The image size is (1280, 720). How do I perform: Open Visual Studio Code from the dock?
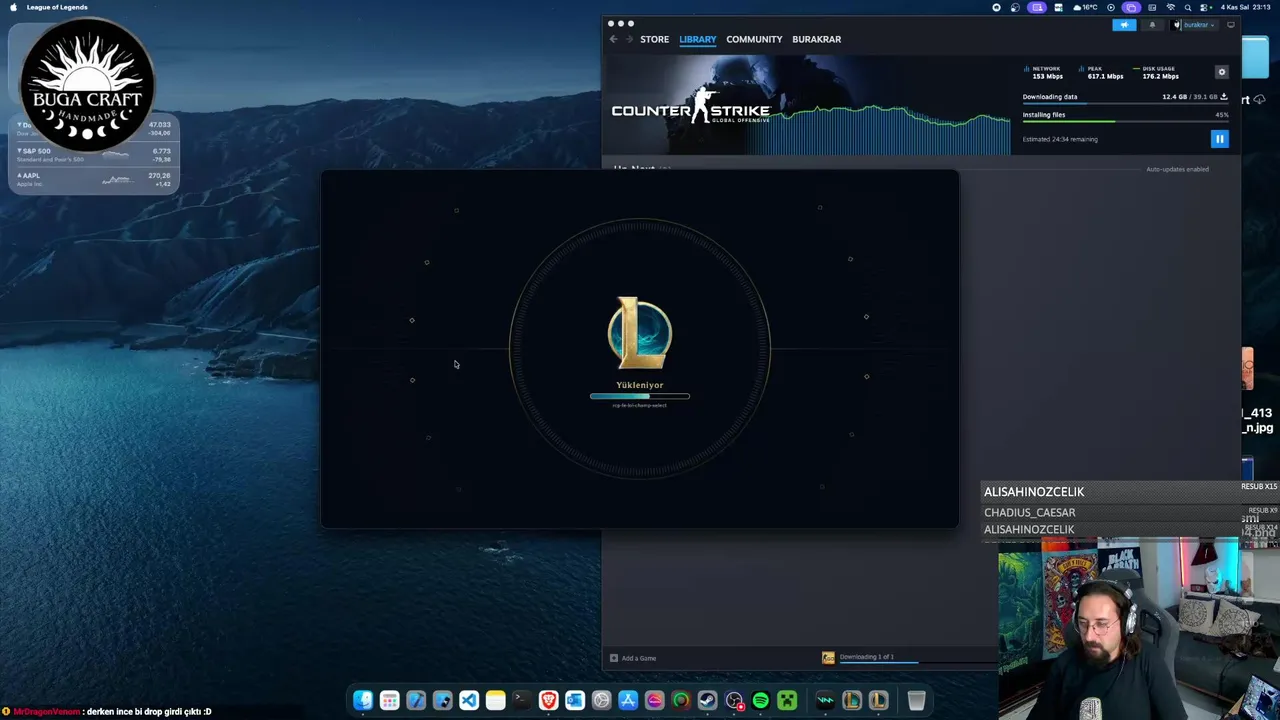tap(468, 700)
